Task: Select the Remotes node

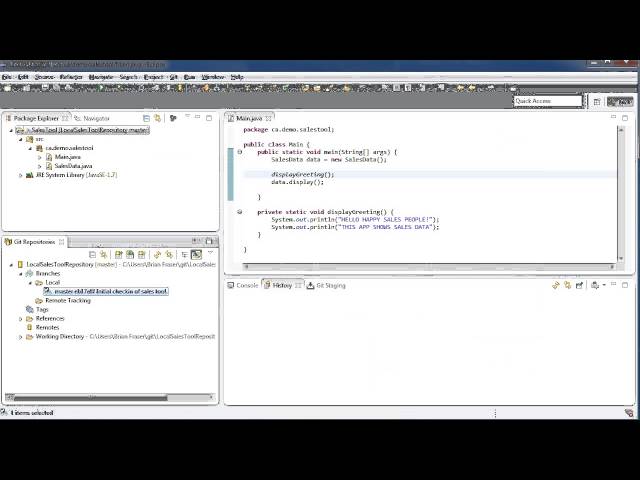Action: [x=43, y=327]
